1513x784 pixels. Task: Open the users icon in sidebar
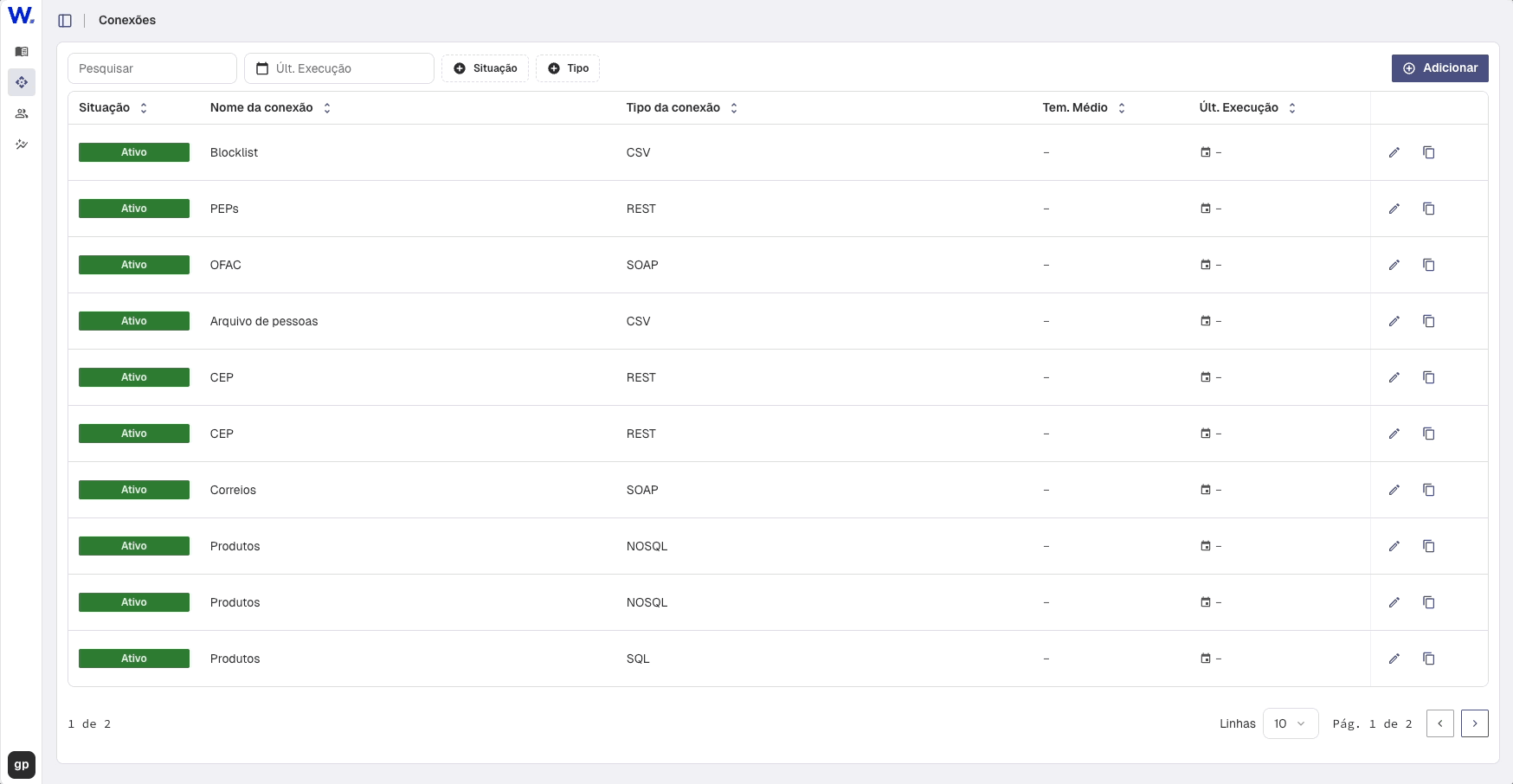[x=22, y=113]
